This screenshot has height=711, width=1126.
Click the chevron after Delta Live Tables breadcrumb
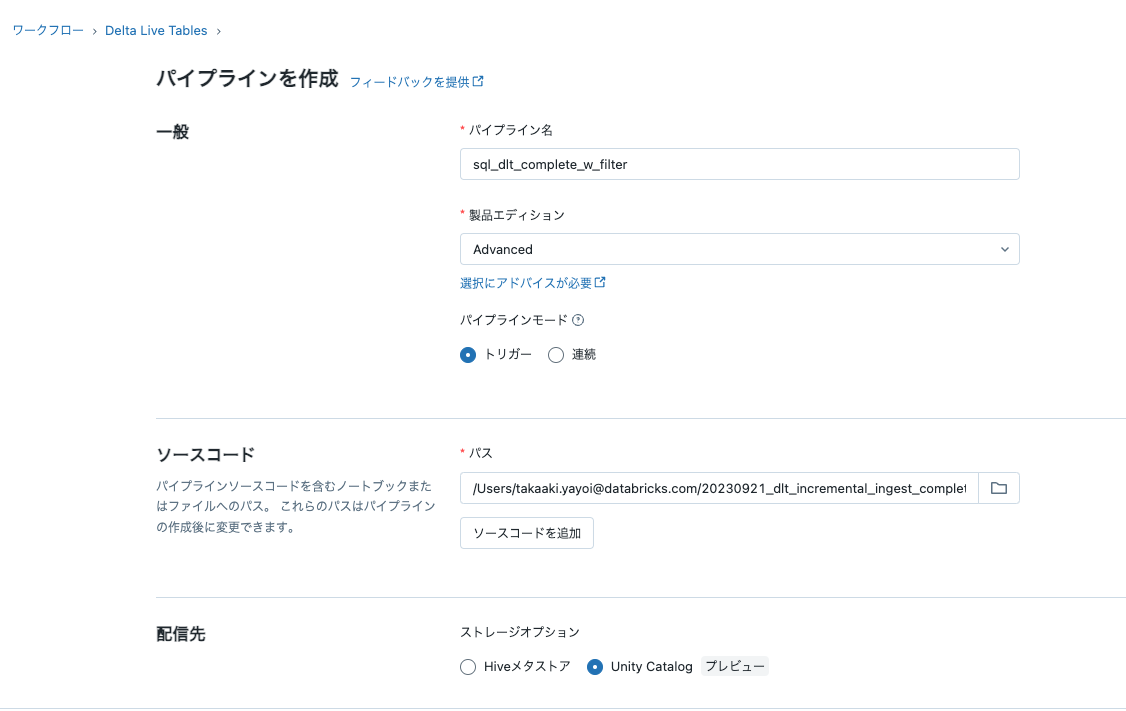pyautogui.click(x=217, y=31)
